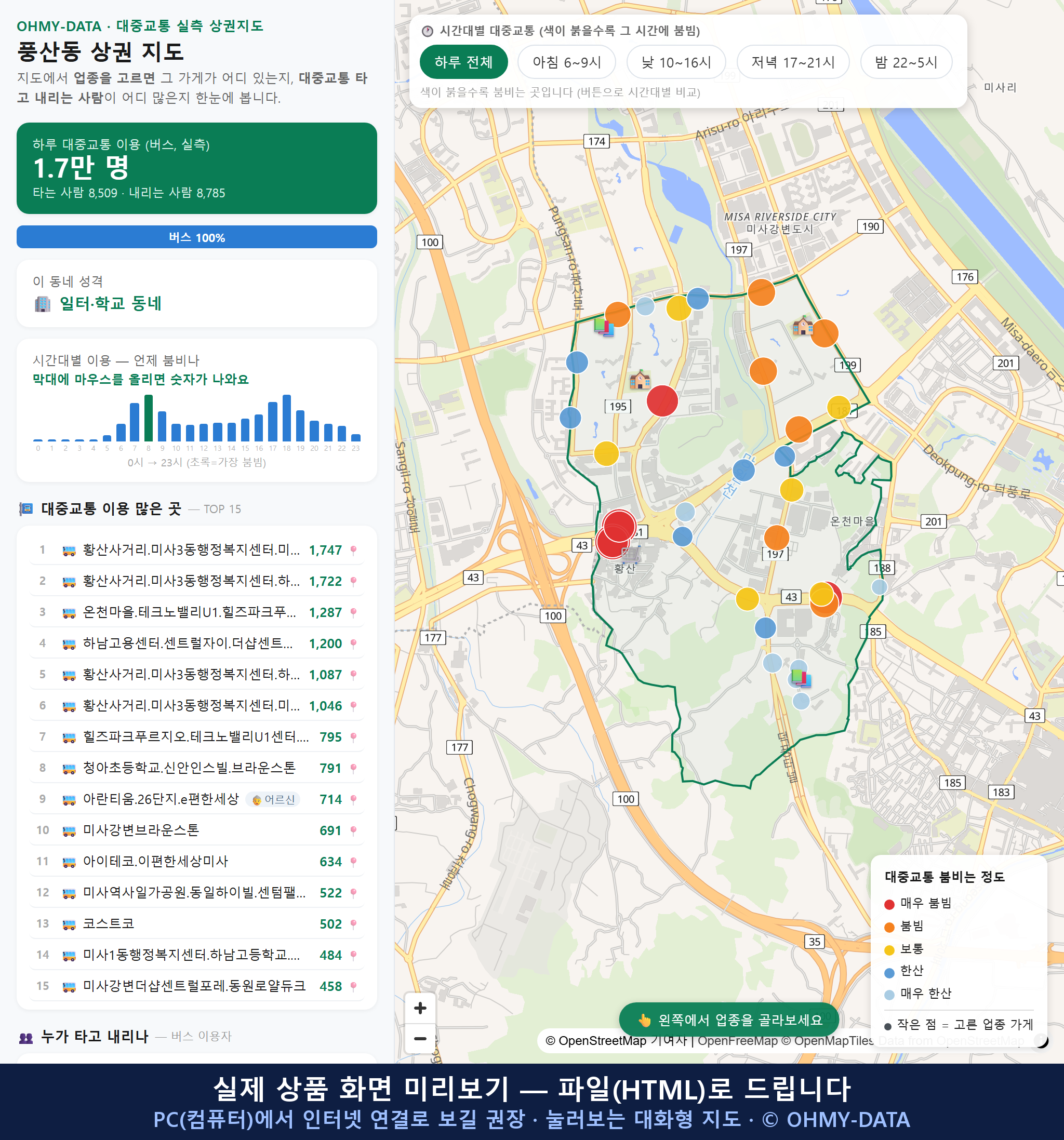Click books icon at northwest boundary

click(603, 327)
